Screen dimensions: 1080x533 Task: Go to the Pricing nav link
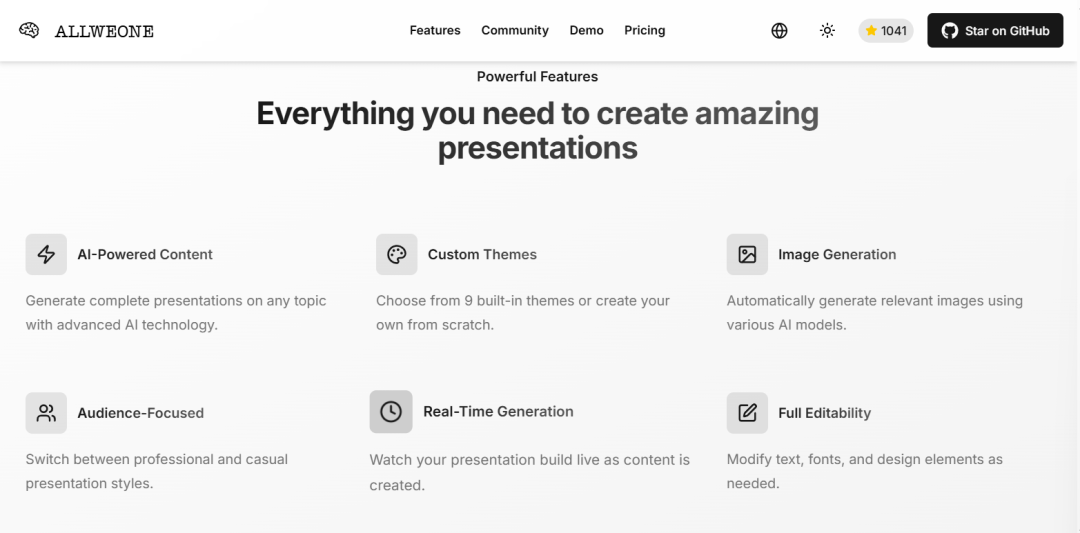point(645,30)
